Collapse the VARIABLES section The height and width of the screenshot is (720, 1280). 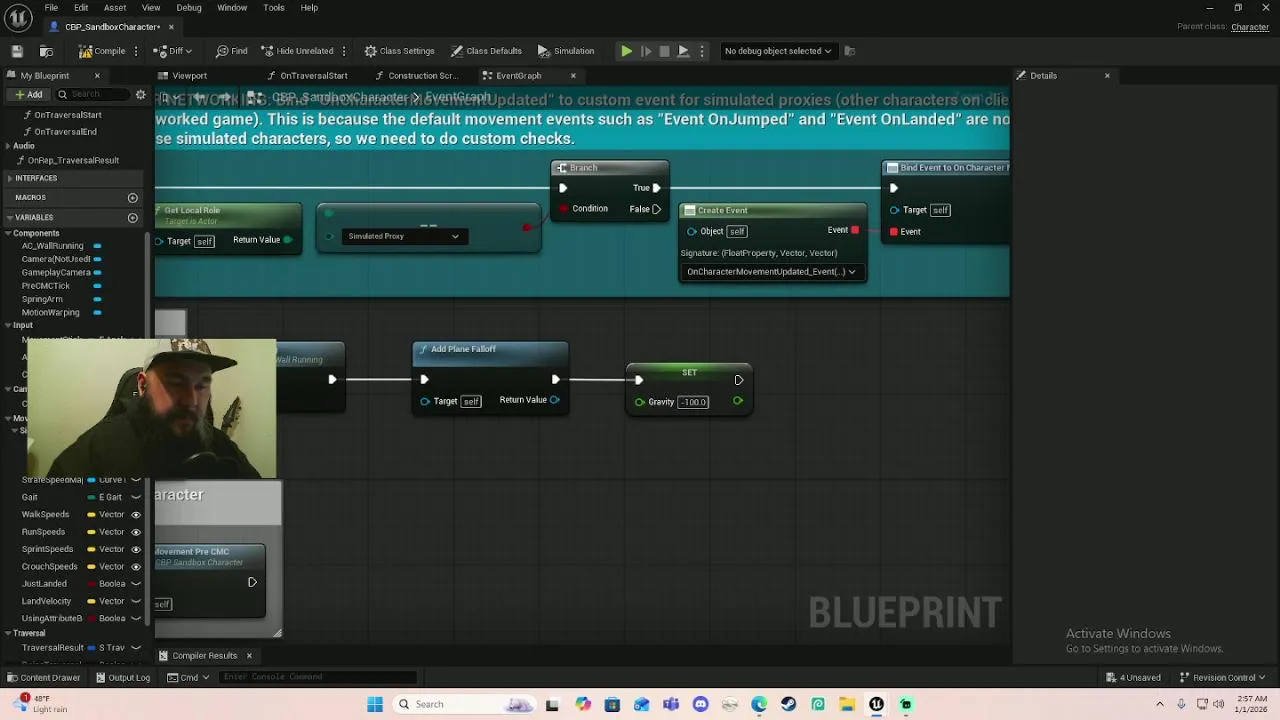[9, 217]
